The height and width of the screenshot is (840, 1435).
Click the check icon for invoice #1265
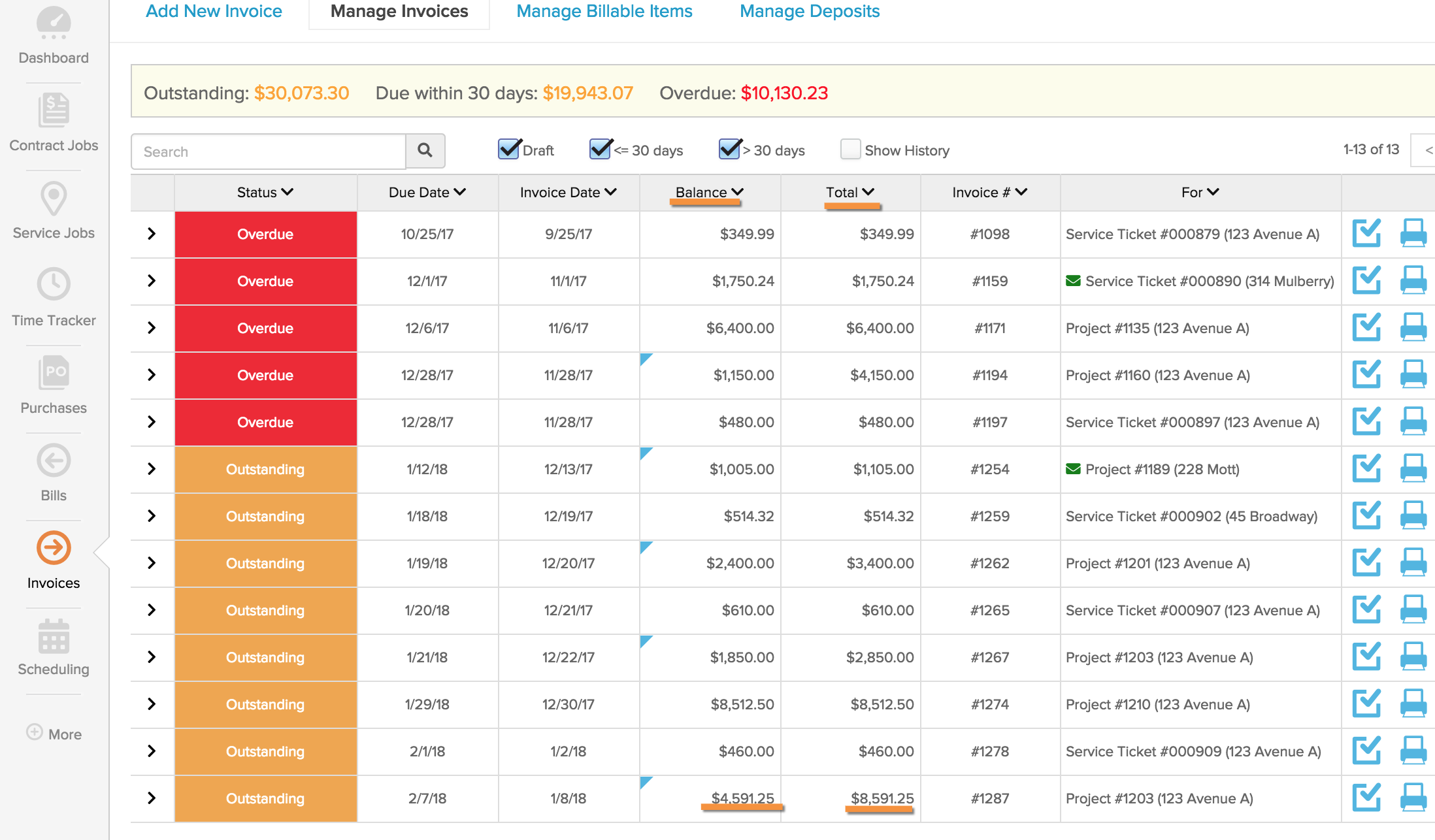tap(1367, 609)
